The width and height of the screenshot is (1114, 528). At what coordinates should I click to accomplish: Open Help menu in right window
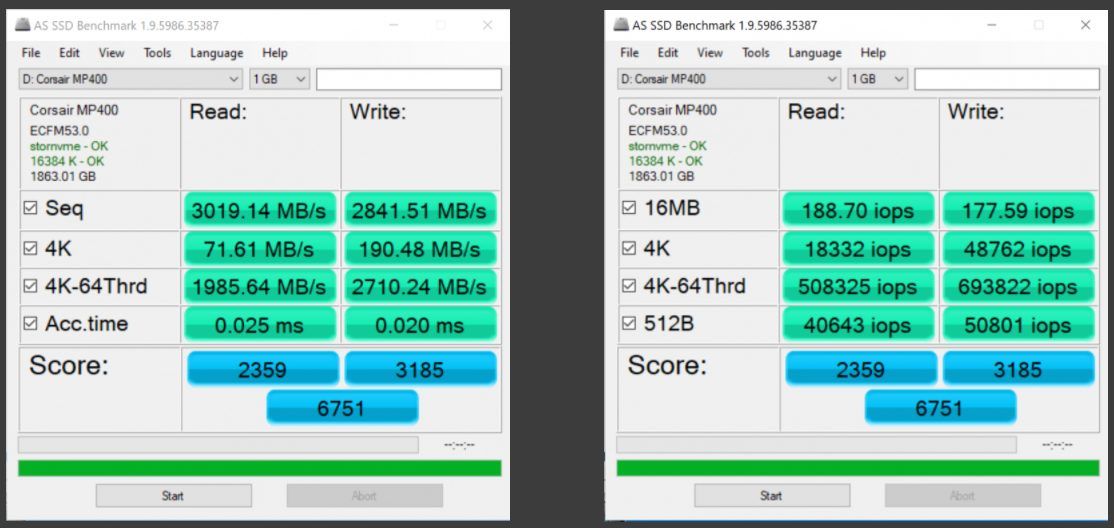[873, 53]
